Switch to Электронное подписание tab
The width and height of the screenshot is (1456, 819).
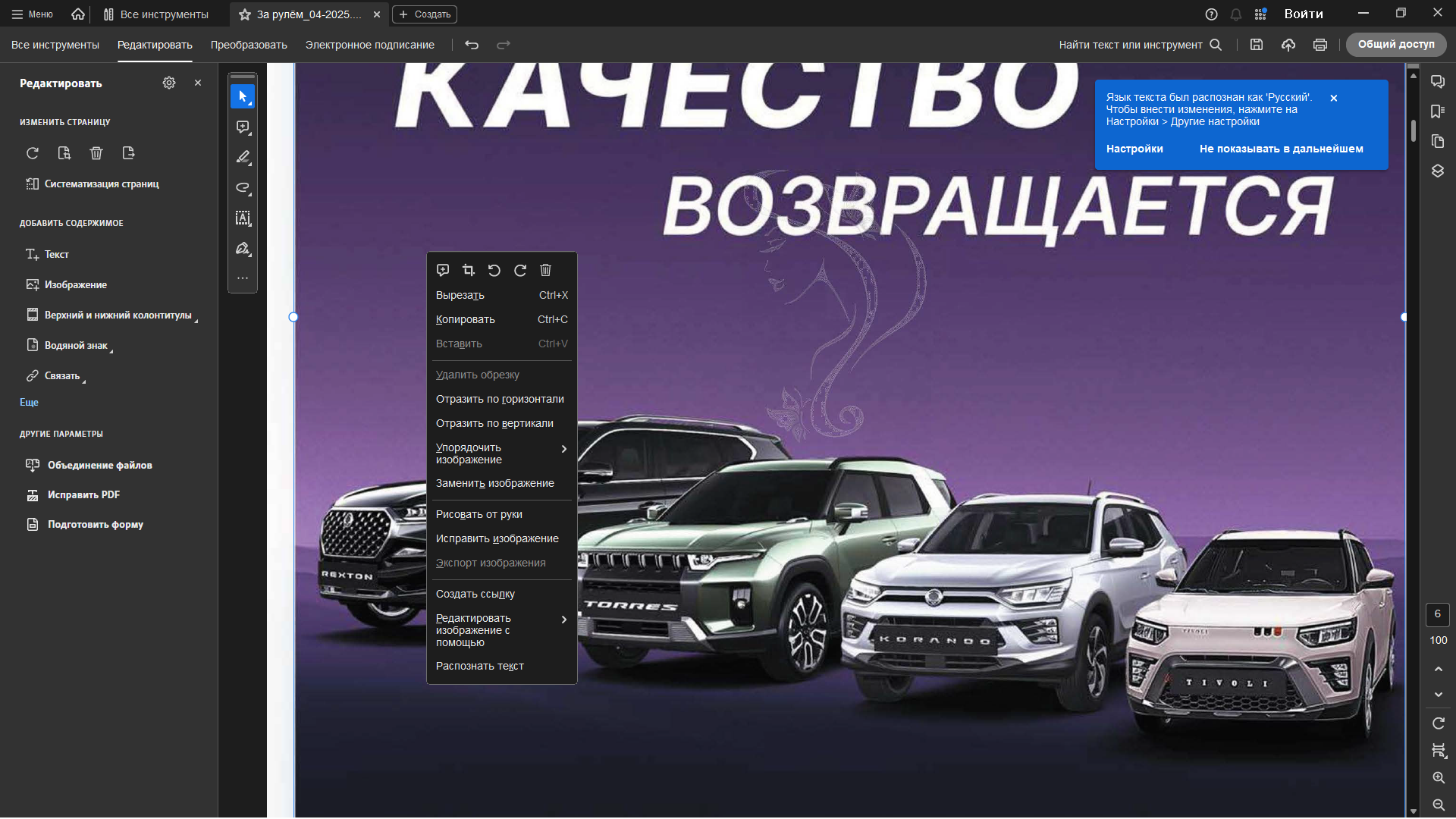pyautogui.click(x=370, y=45)
